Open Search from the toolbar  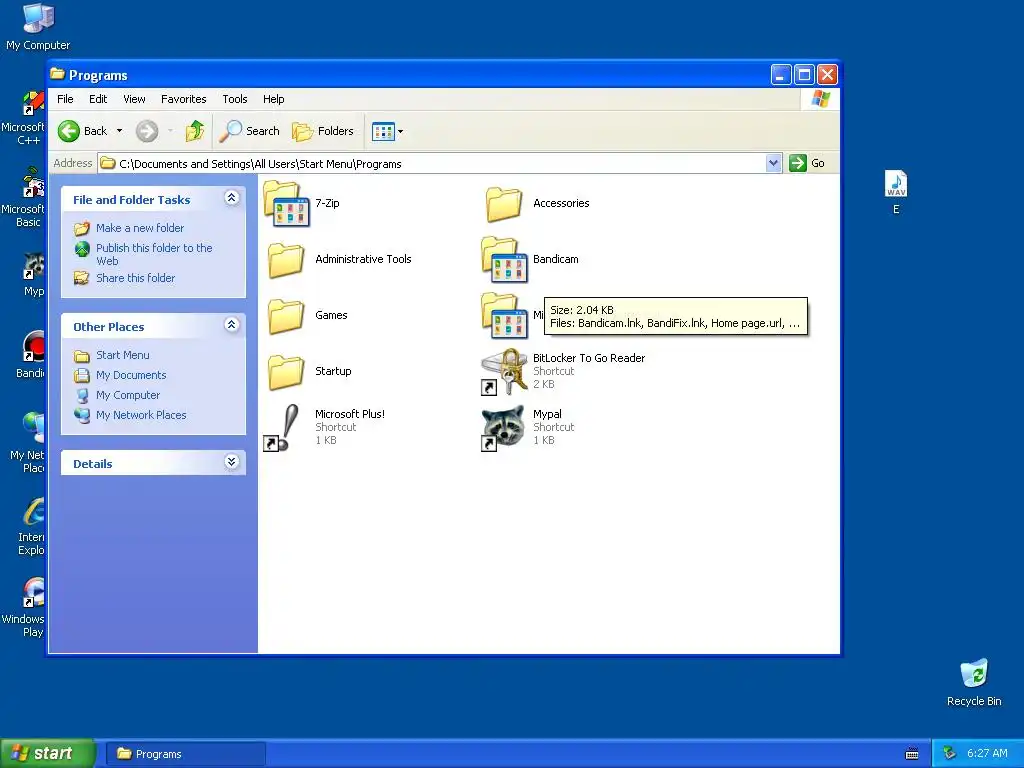point(249,131)
